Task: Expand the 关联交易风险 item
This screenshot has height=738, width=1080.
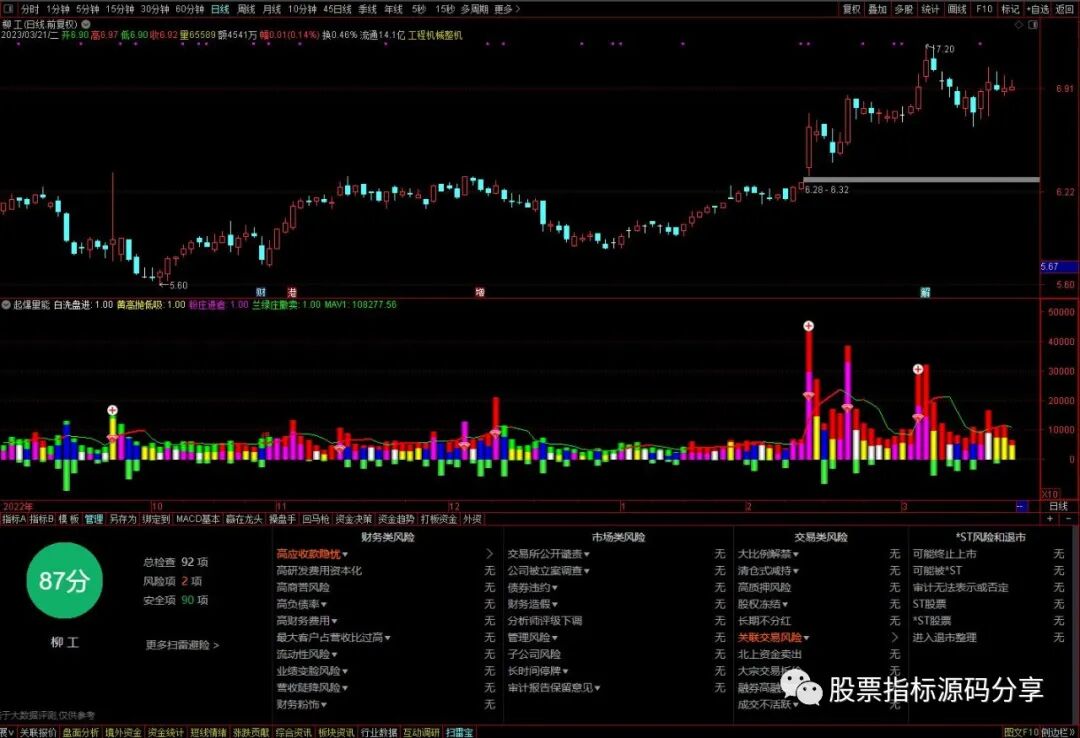Action: point(773,637)
